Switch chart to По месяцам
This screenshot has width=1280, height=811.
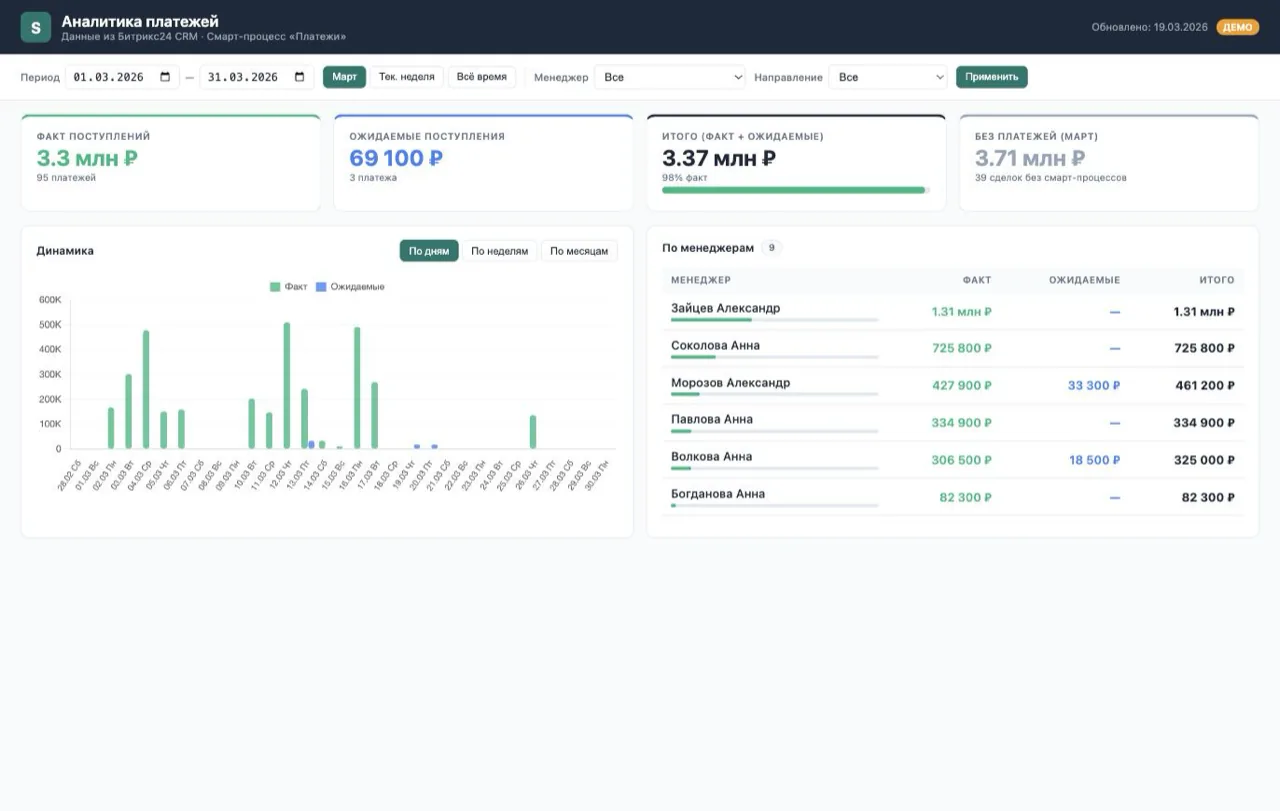579,251
